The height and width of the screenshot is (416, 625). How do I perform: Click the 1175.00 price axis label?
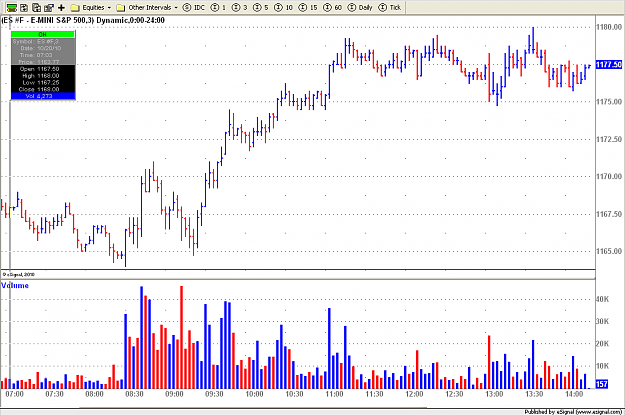[x=609, y=102]
